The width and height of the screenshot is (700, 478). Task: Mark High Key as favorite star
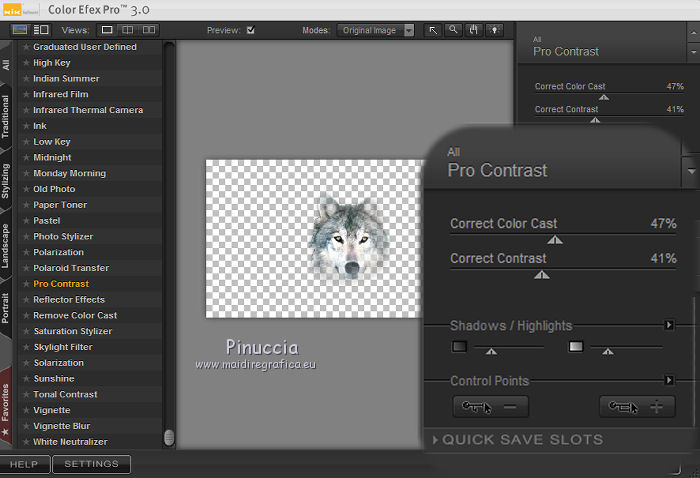coord(26,63)
